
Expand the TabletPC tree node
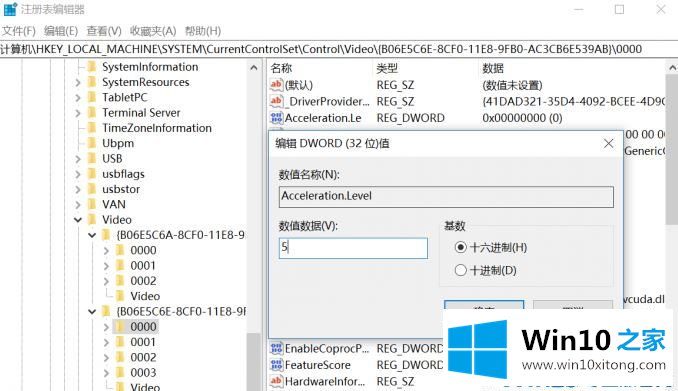[x=78, y=98]
